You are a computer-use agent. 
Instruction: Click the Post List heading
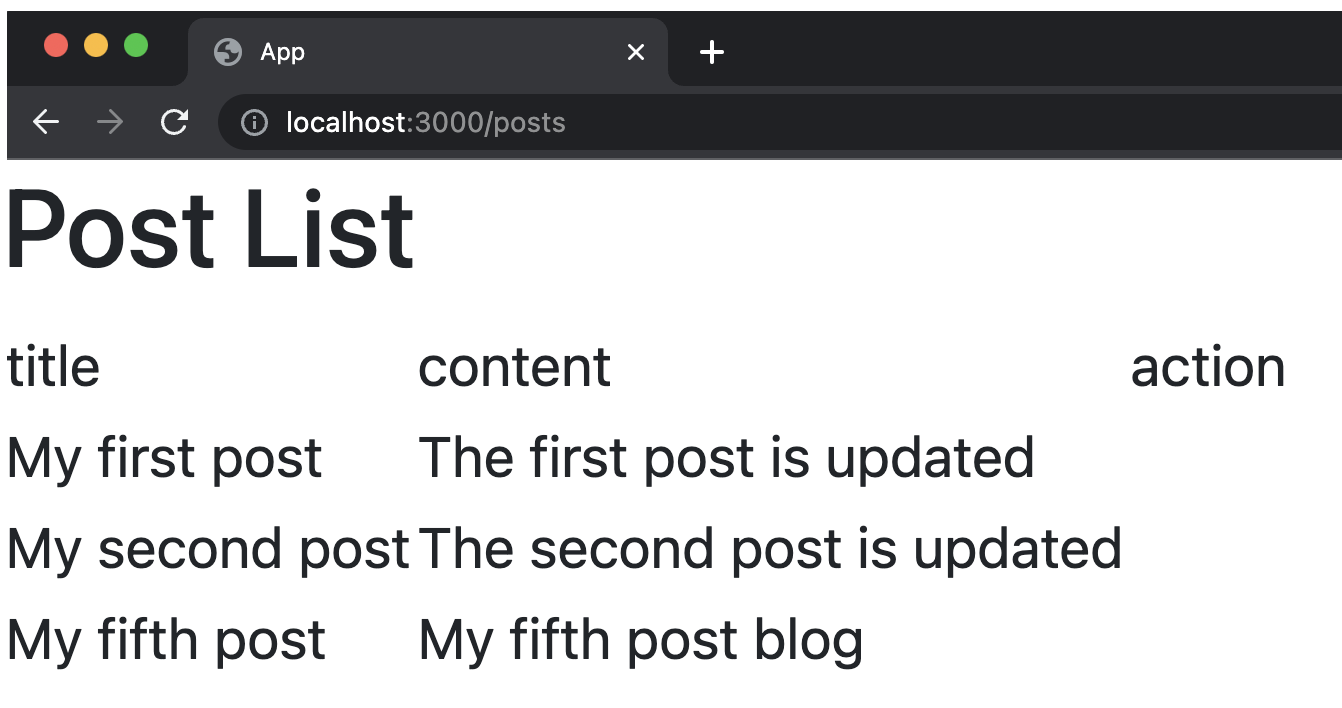point(210,230)
